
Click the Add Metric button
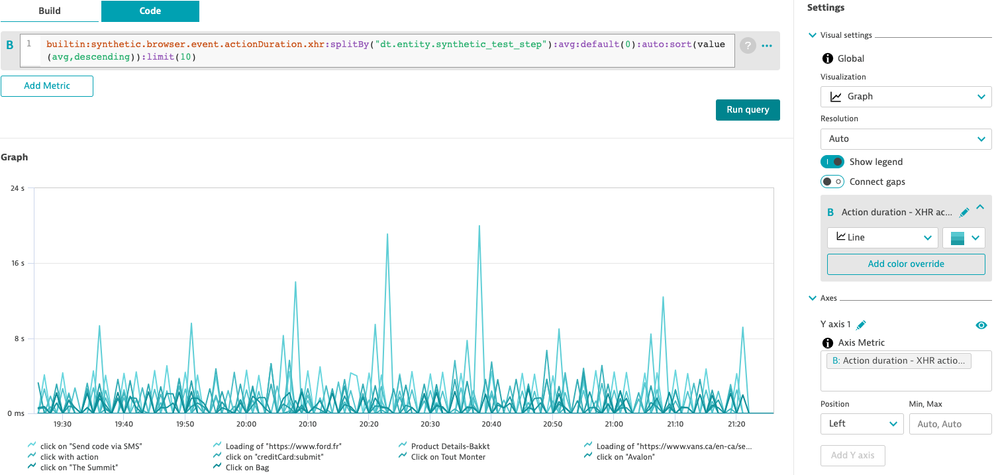(x=47, y=86)
